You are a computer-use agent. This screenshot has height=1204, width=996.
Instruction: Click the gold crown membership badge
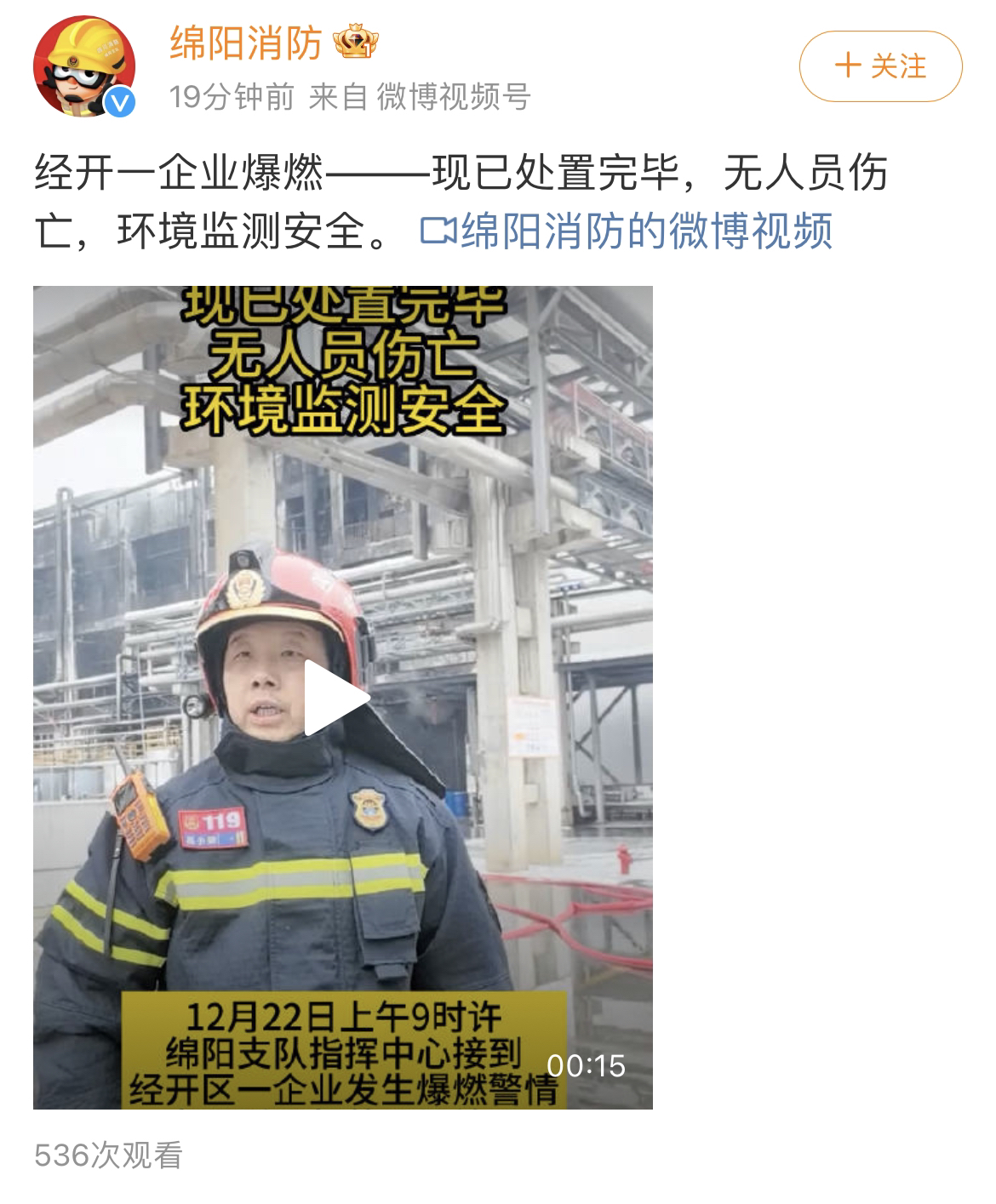(356, 42)
